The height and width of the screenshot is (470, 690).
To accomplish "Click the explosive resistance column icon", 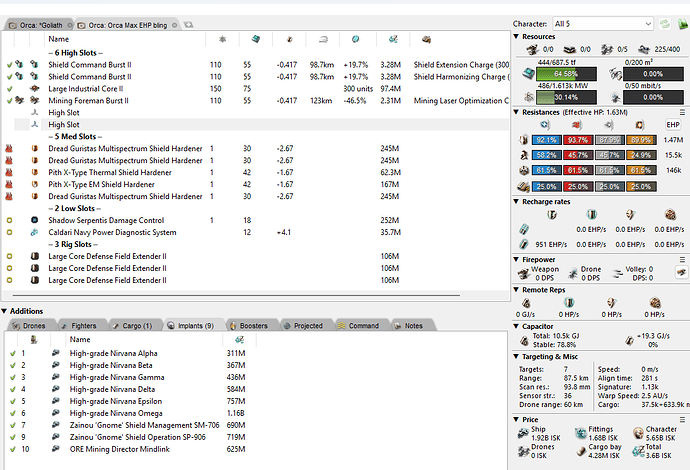I will pyautogui.click(x=640, y=125).
